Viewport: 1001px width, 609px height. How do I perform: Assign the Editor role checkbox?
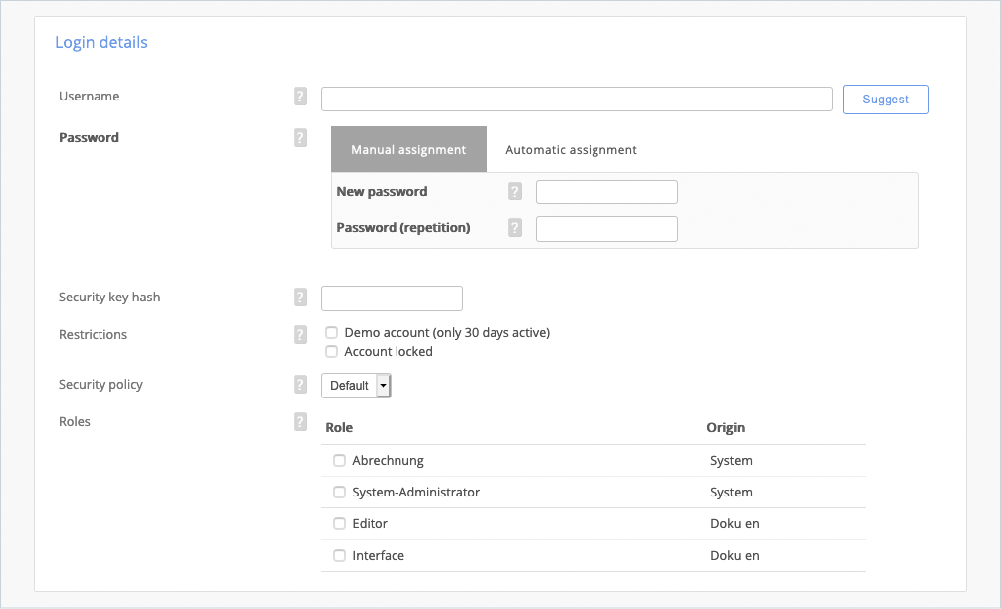340,524
